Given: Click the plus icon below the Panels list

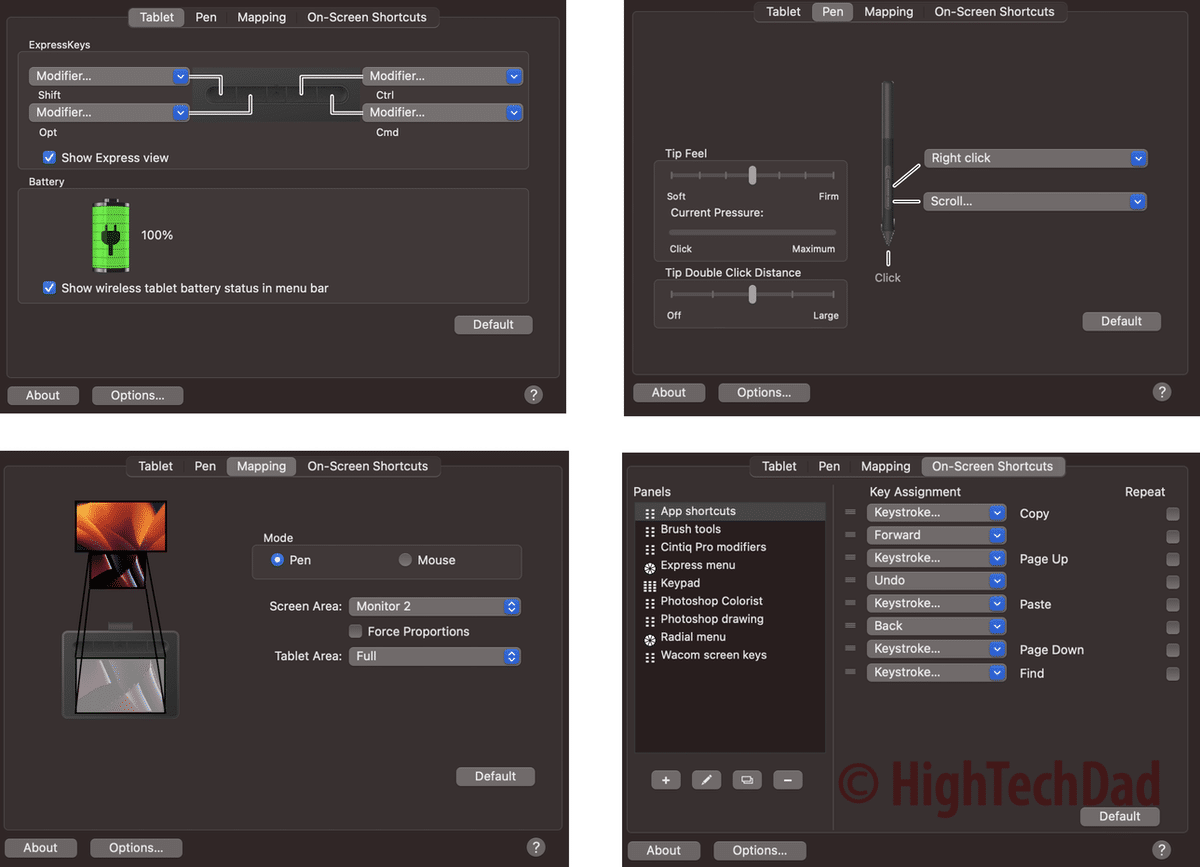Looking at the screenshot, I should [666, 780].
